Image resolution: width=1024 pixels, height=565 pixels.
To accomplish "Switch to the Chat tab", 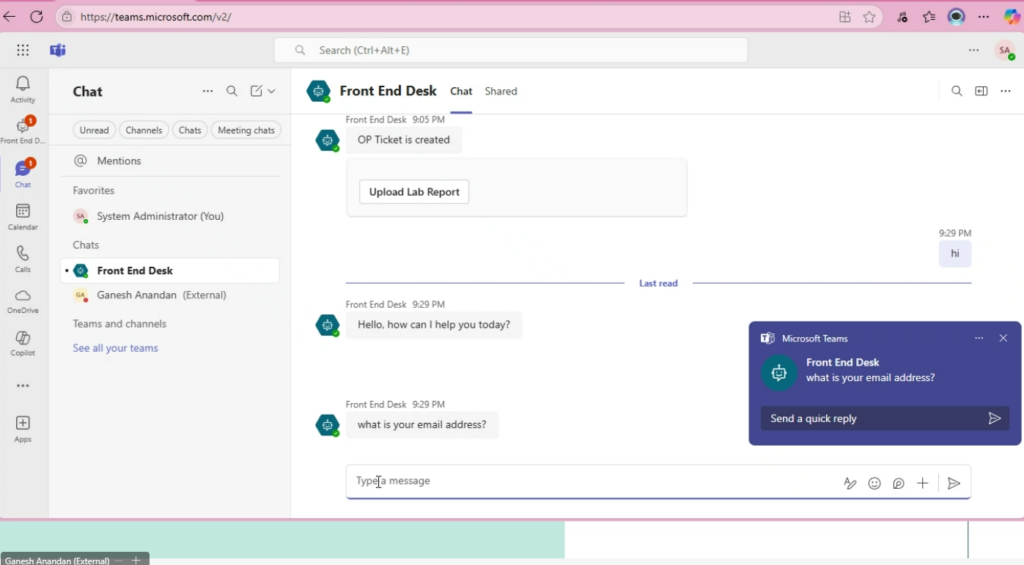I will pos(461,91).
